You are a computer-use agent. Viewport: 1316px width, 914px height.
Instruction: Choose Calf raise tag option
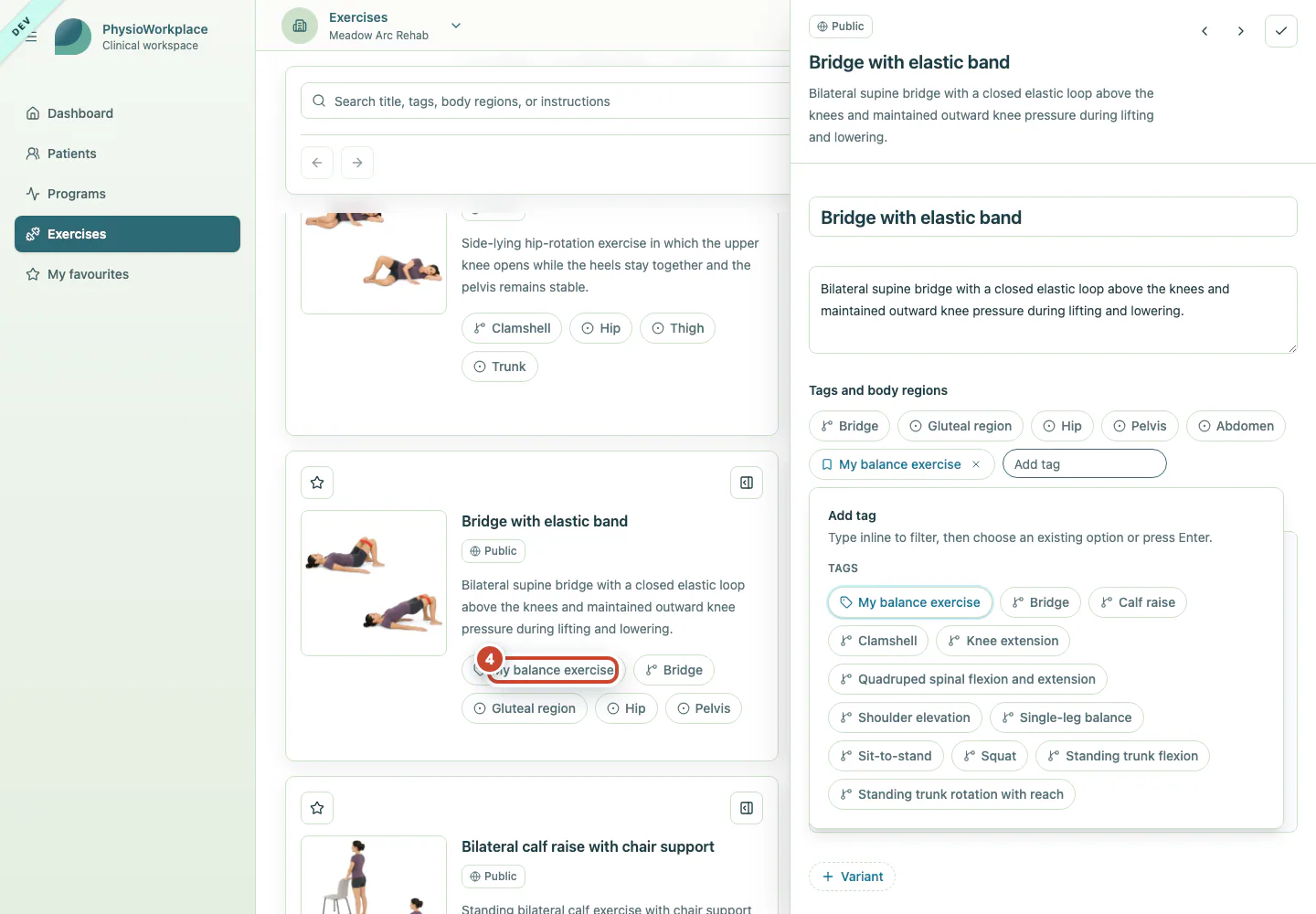coord(1138,602)
